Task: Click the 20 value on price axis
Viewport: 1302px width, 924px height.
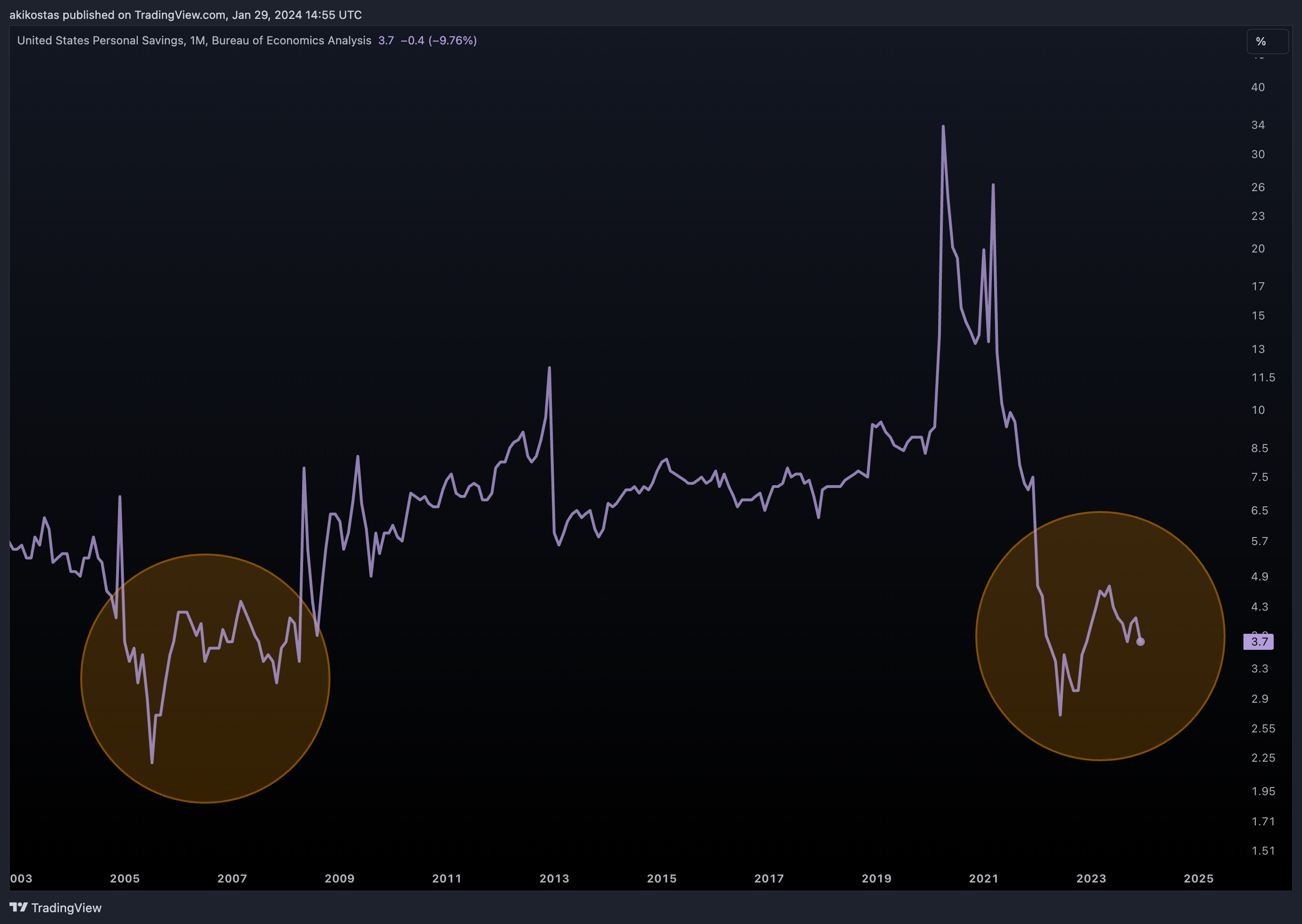Action: [1258, 249]
